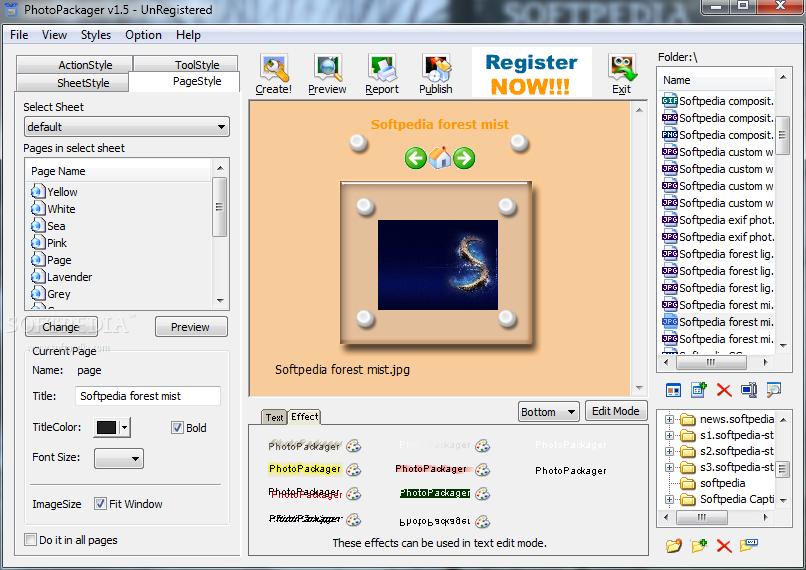The image size is (806, 570).
Task: Click the red X delete icon below the file list
Action: click(x=724, y=390)
